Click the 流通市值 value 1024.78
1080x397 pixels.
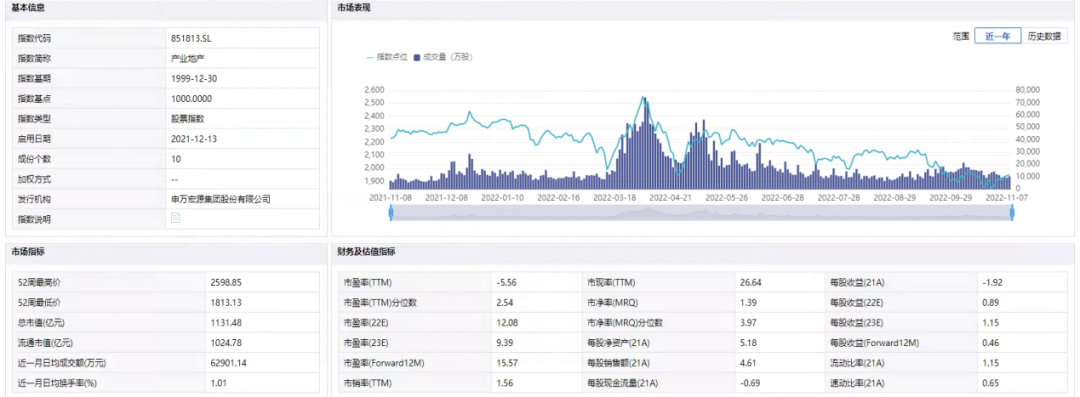[x=227, y=343]
